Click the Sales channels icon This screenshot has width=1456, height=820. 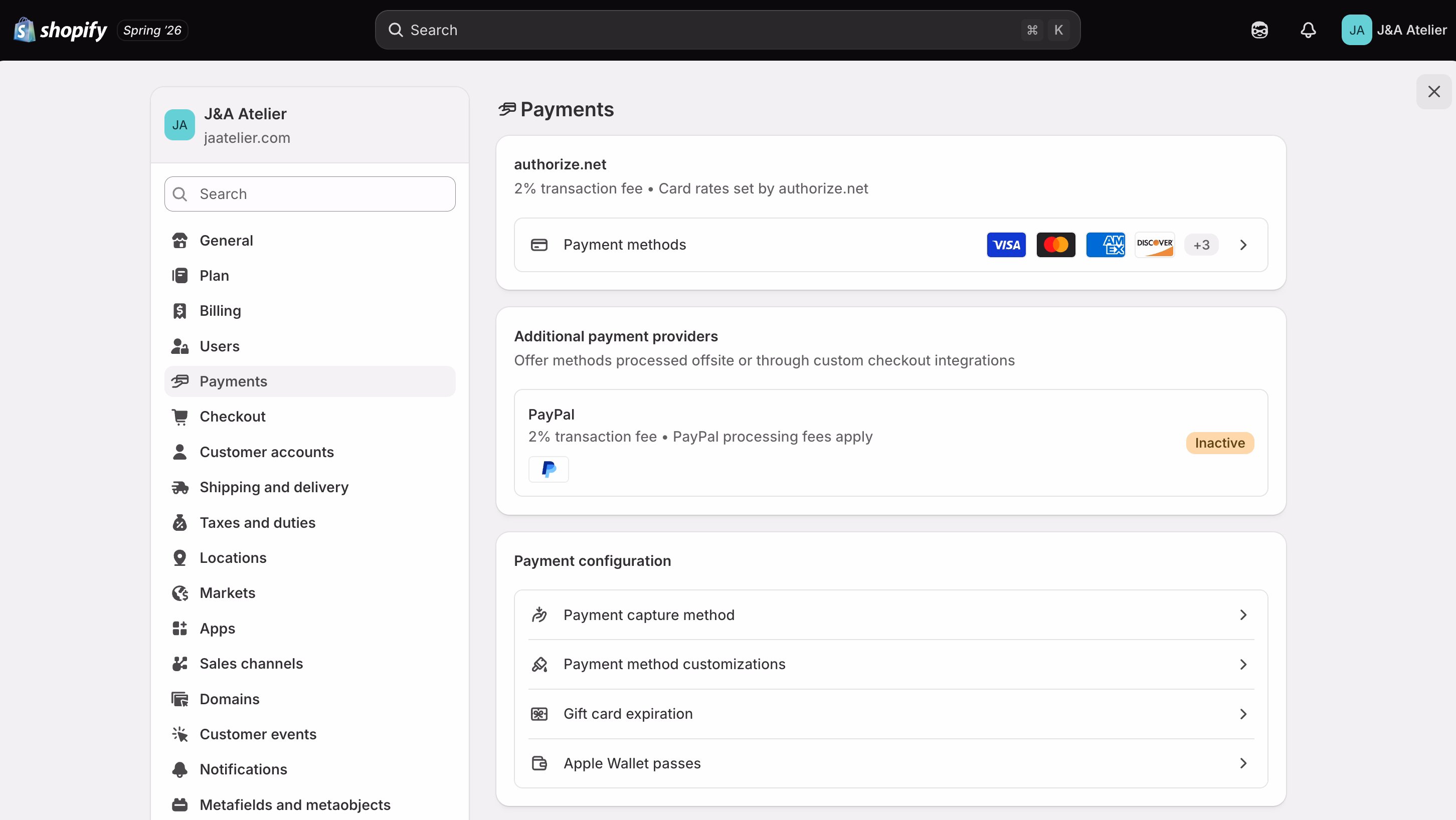[179, 664]
